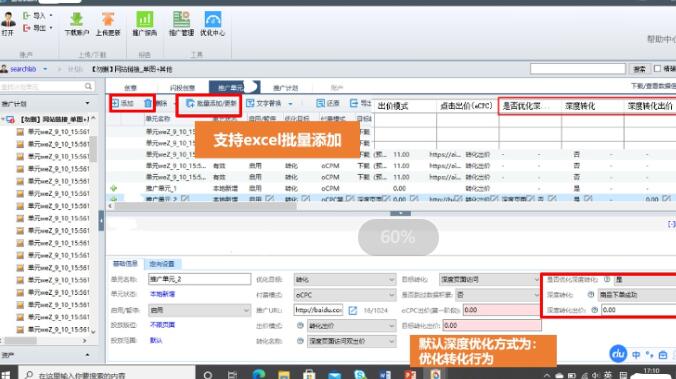Click the magnifier in left search box
The height and width of the screenshot is (379, 676).
[88, 87]
